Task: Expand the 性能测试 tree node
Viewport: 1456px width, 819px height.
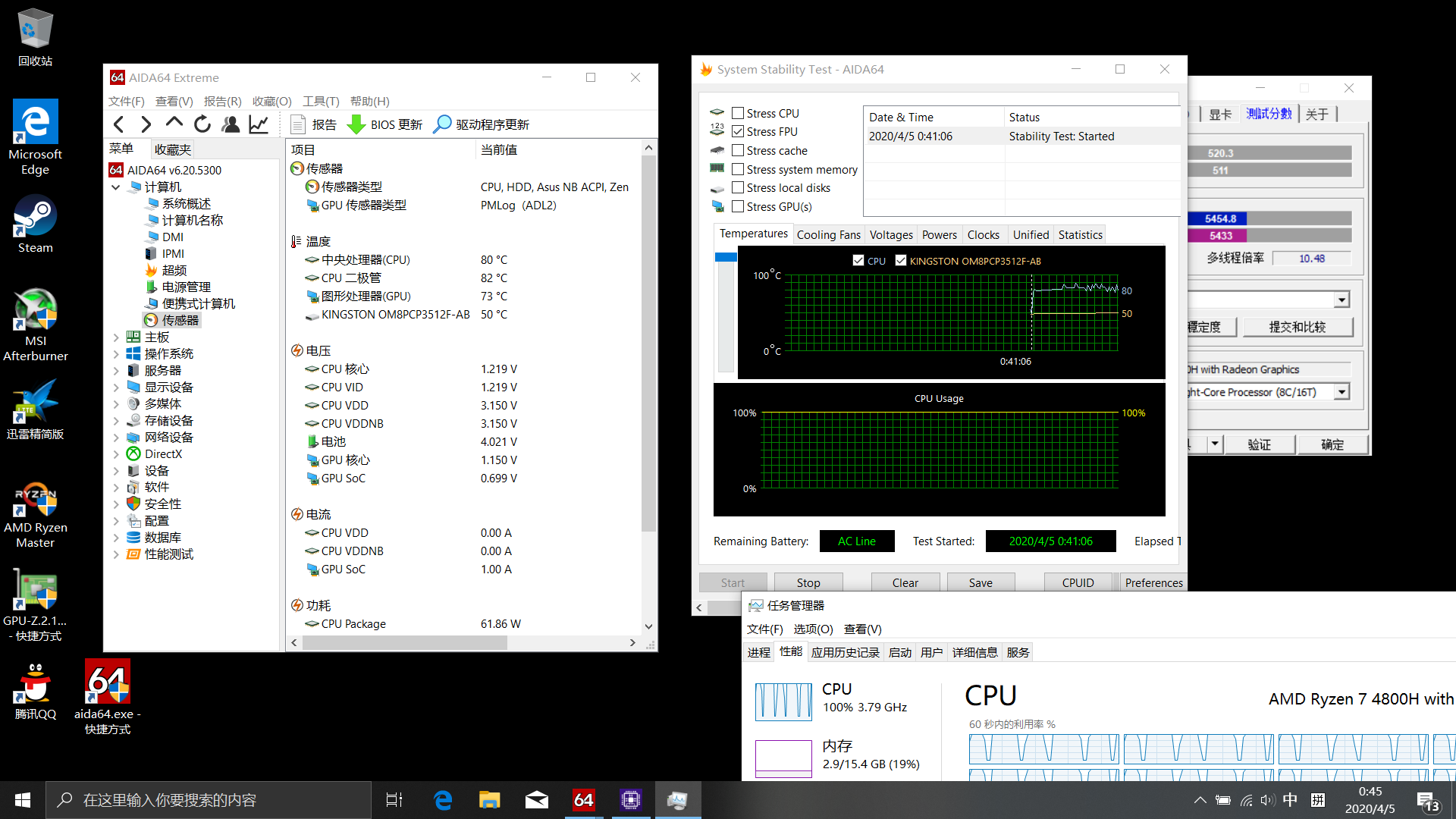Action: [116, 554]
